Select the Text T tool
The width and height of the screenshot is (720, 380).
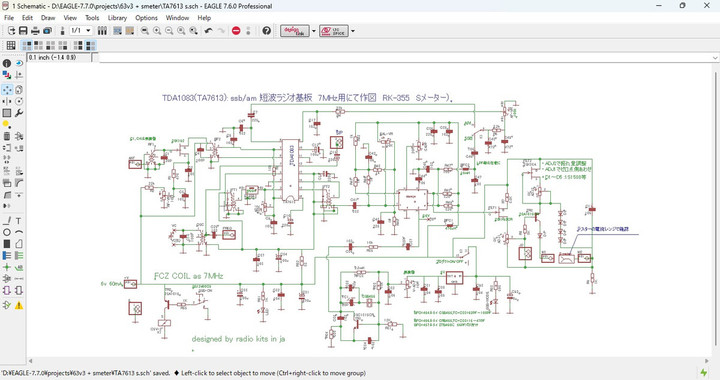19,221
